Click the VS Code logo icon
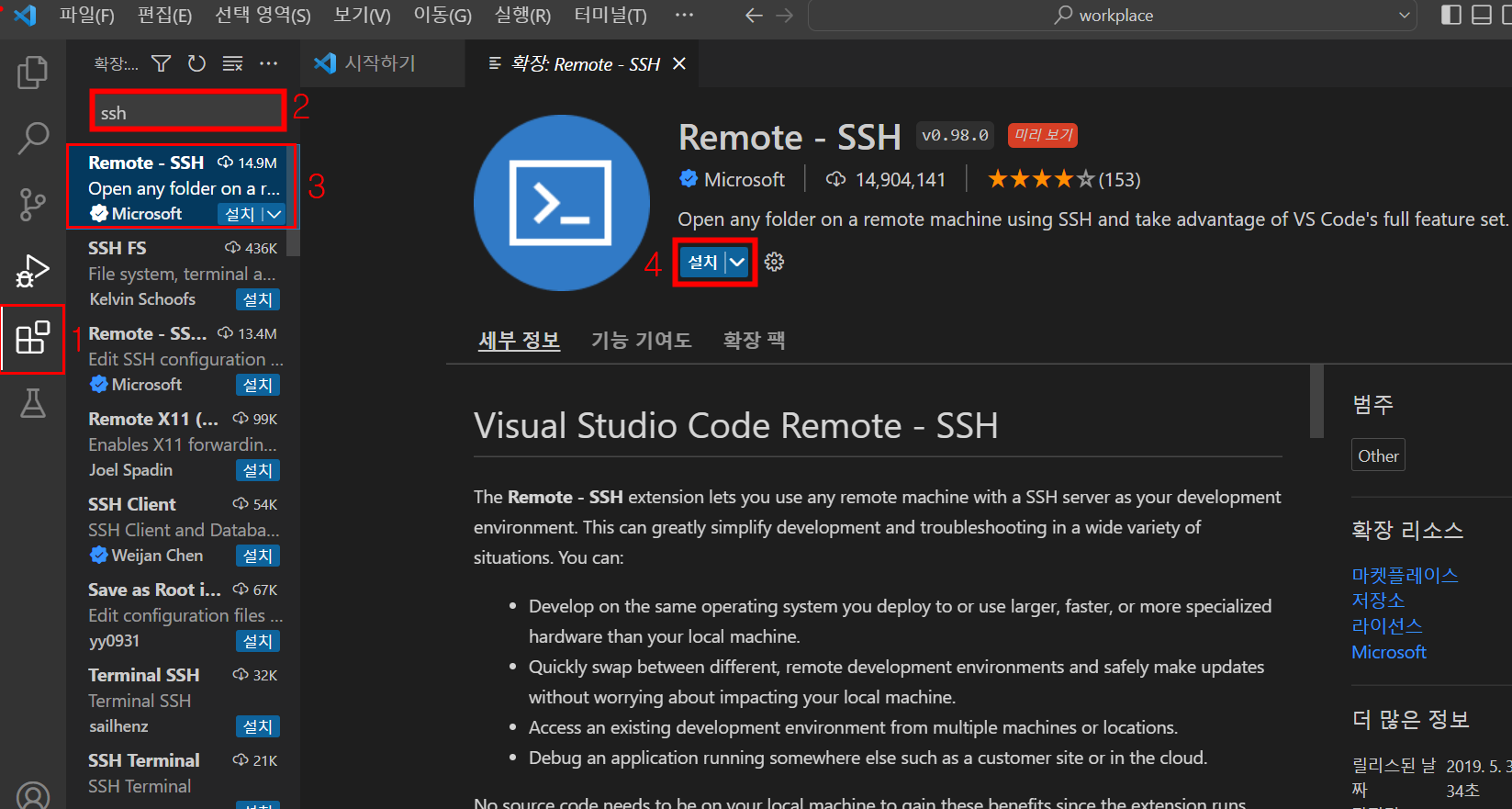The height and width of the screenshot is (809, 1512). [25, 15]
